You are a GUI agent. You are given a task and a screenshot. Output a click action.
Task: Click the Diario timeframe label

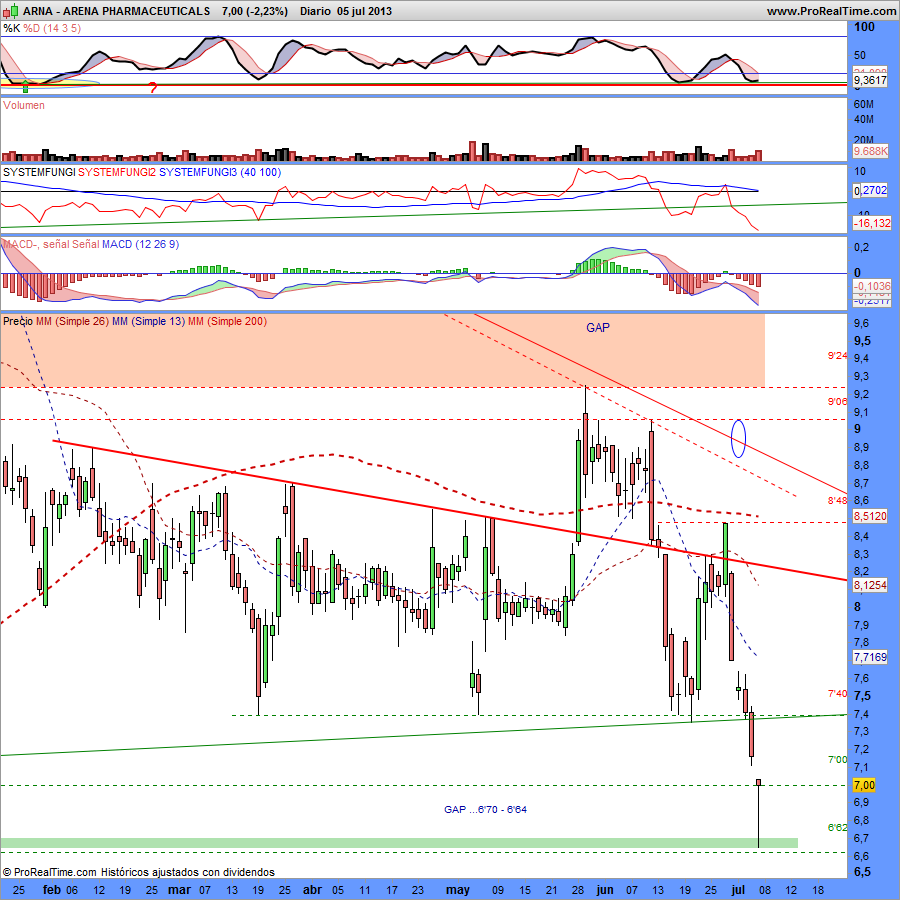click(315, 11)
